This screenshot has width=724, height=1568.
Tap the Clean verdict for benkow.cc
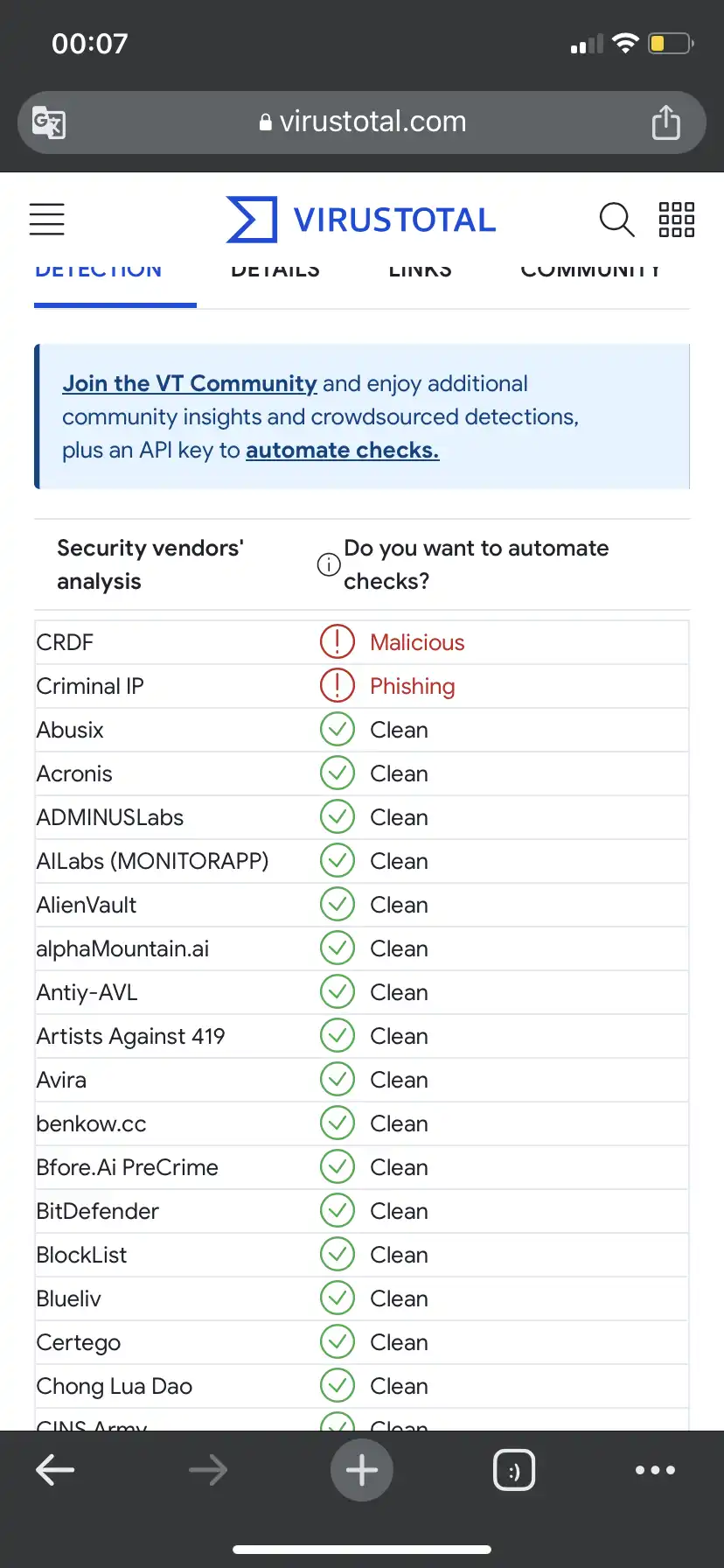(x=399, y=1123)
